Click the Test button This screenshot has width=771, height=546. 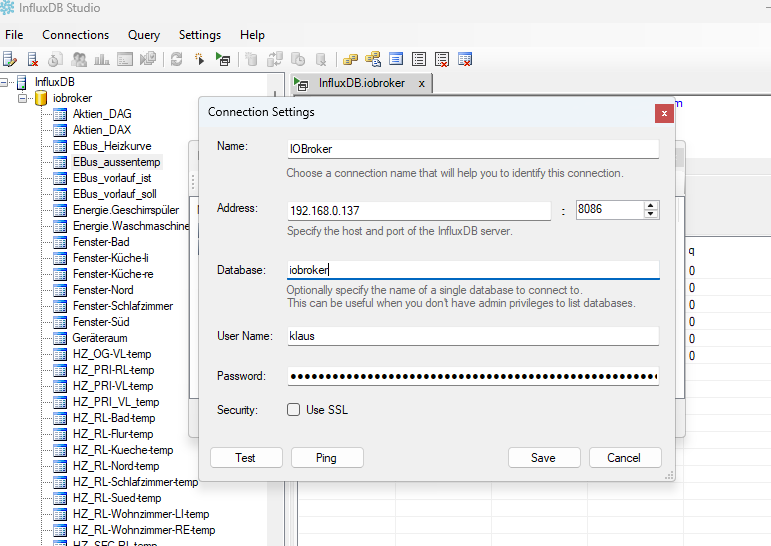click(246, 457)
